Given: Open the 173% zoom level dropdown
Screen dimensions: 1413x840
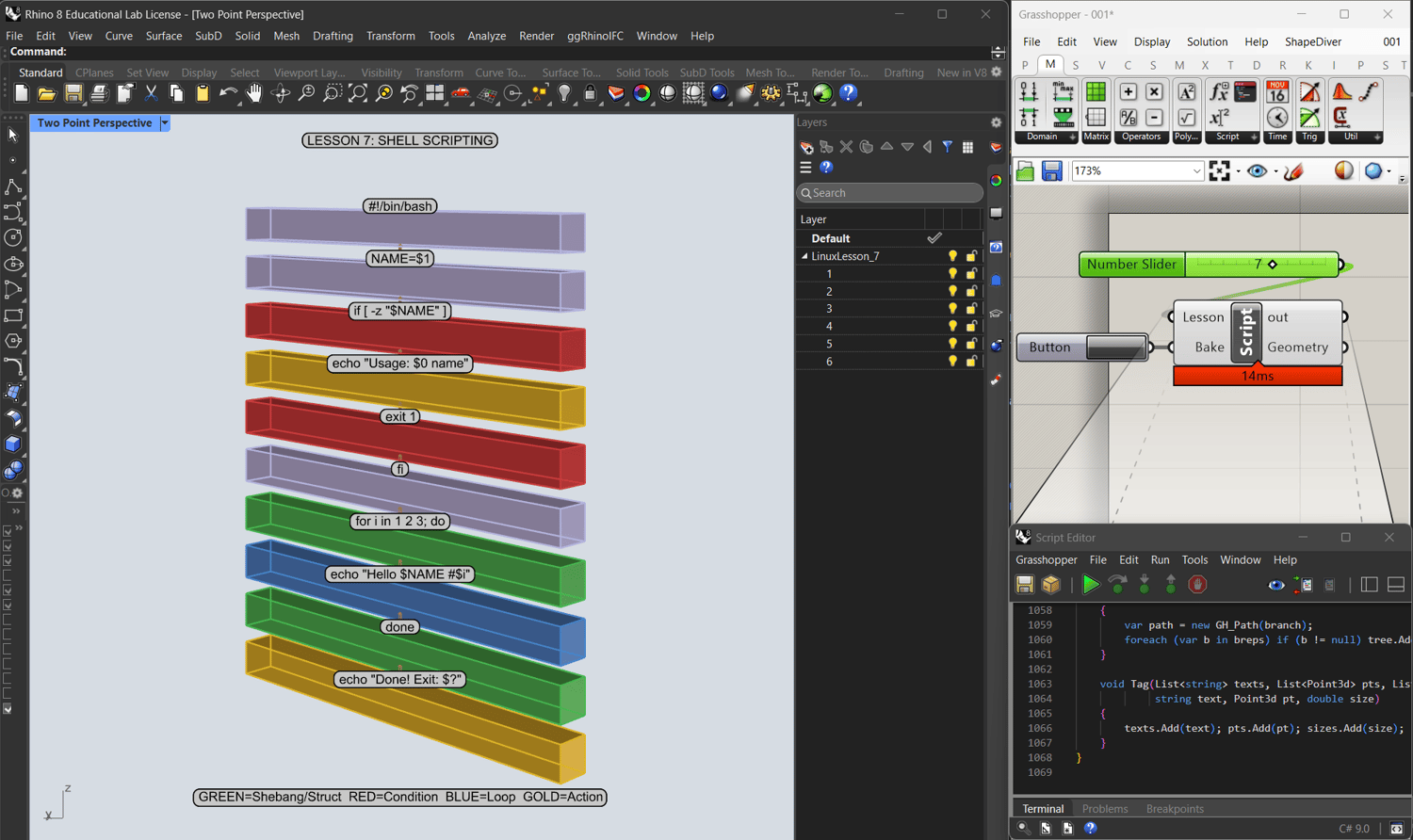Looking at the screenshot, I should click(1196, 170).
